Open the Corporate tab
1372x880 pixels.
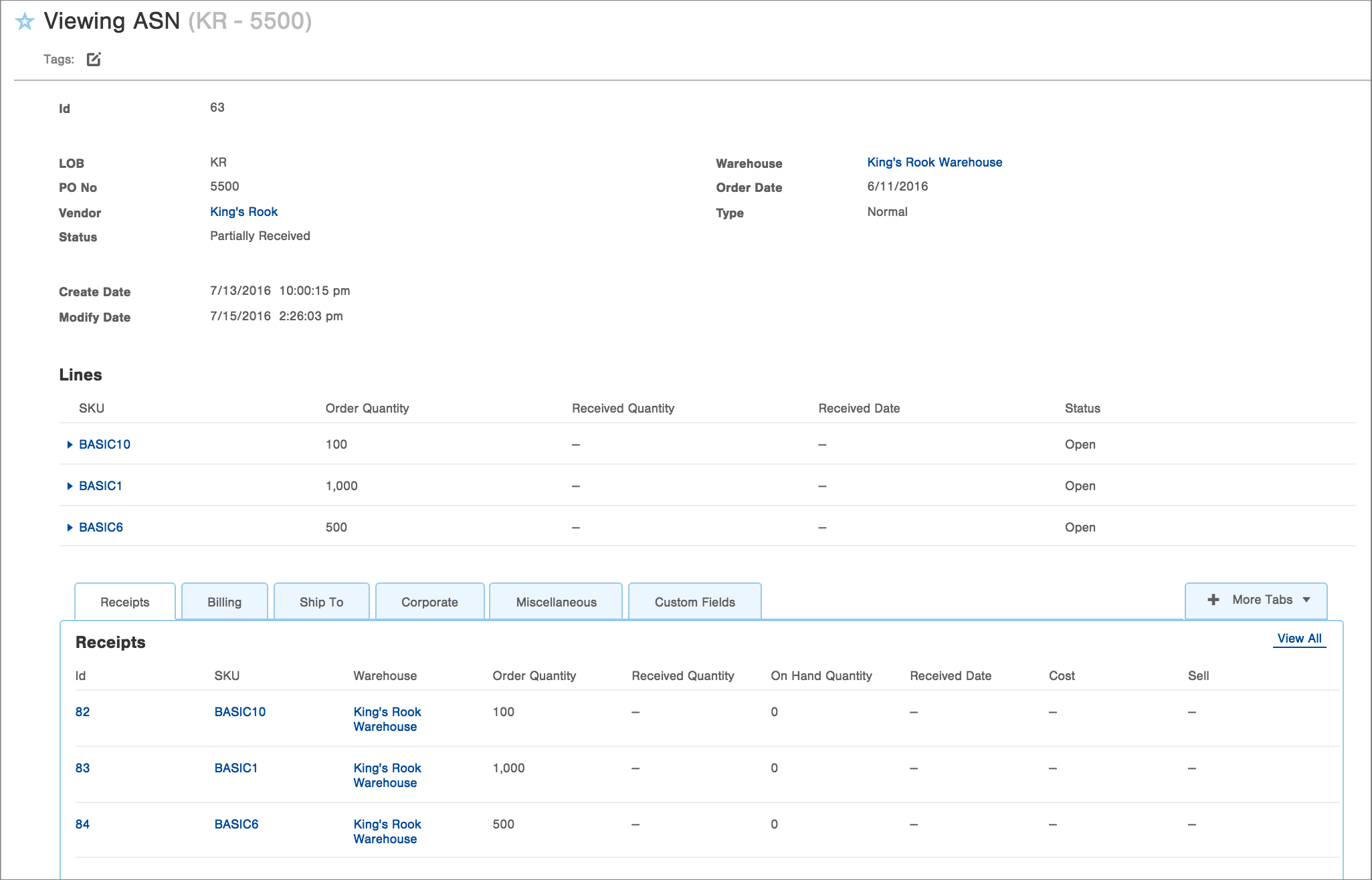click(429, 602)
